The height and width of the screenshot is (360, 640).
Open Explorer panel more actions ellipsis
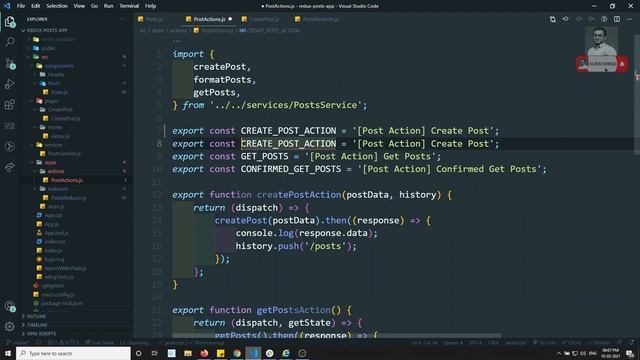click(122, 19)
